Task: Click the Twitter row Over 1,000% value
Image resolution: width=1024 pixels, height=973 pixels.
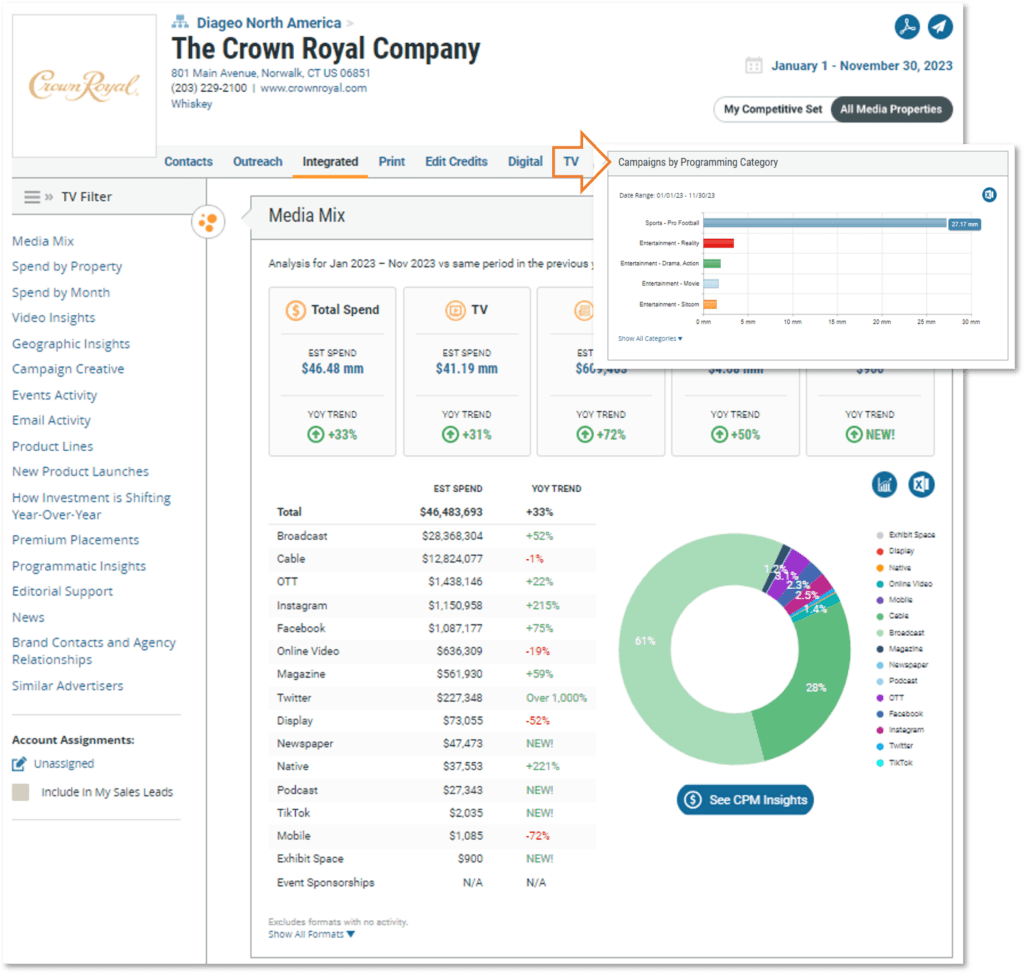Action: point(556,698)
